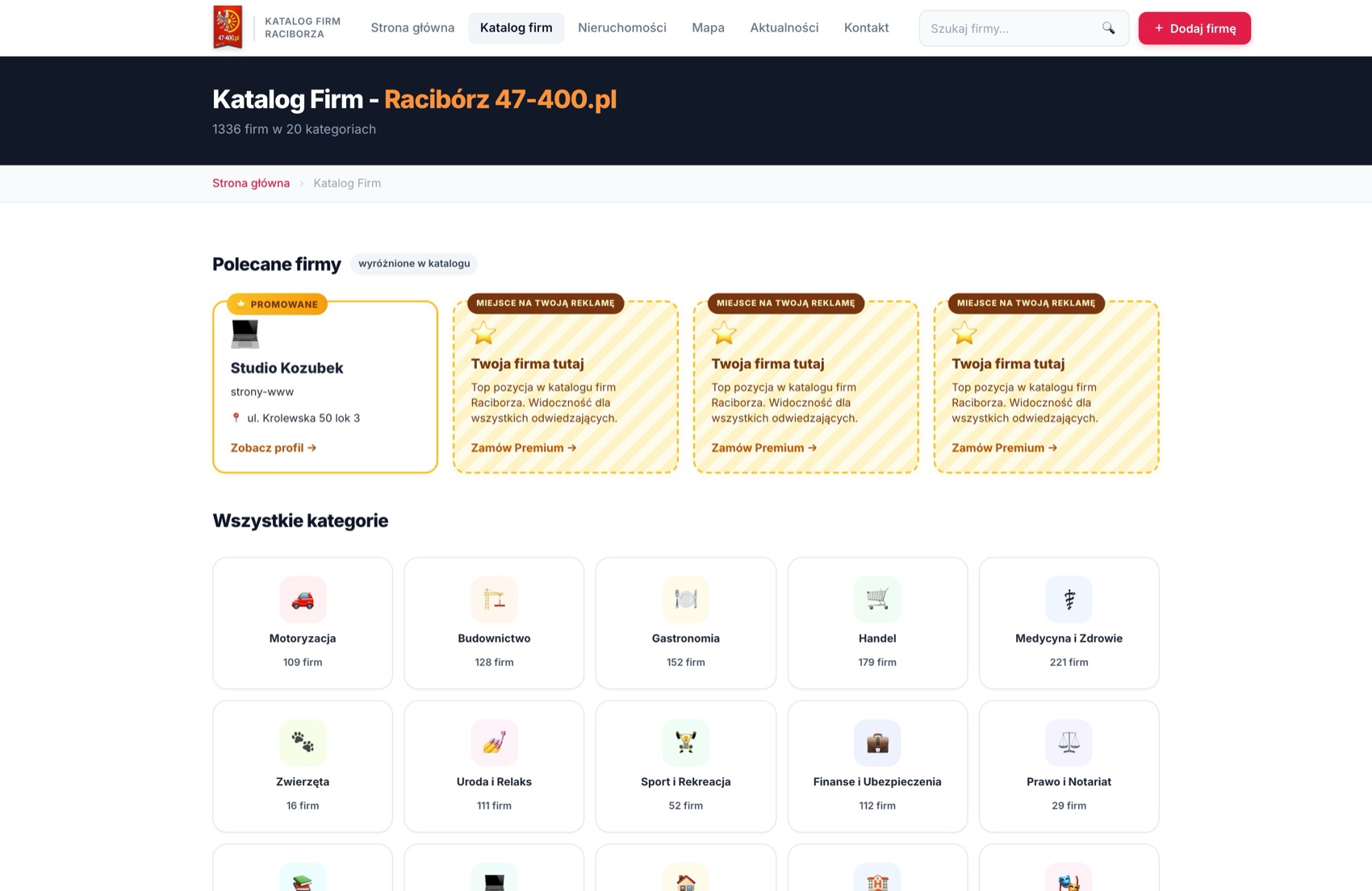Click the 16 firm count under Zwierzęta
Image resolution: width=1372 pixels, height=891 pixels.
[303, 805]
